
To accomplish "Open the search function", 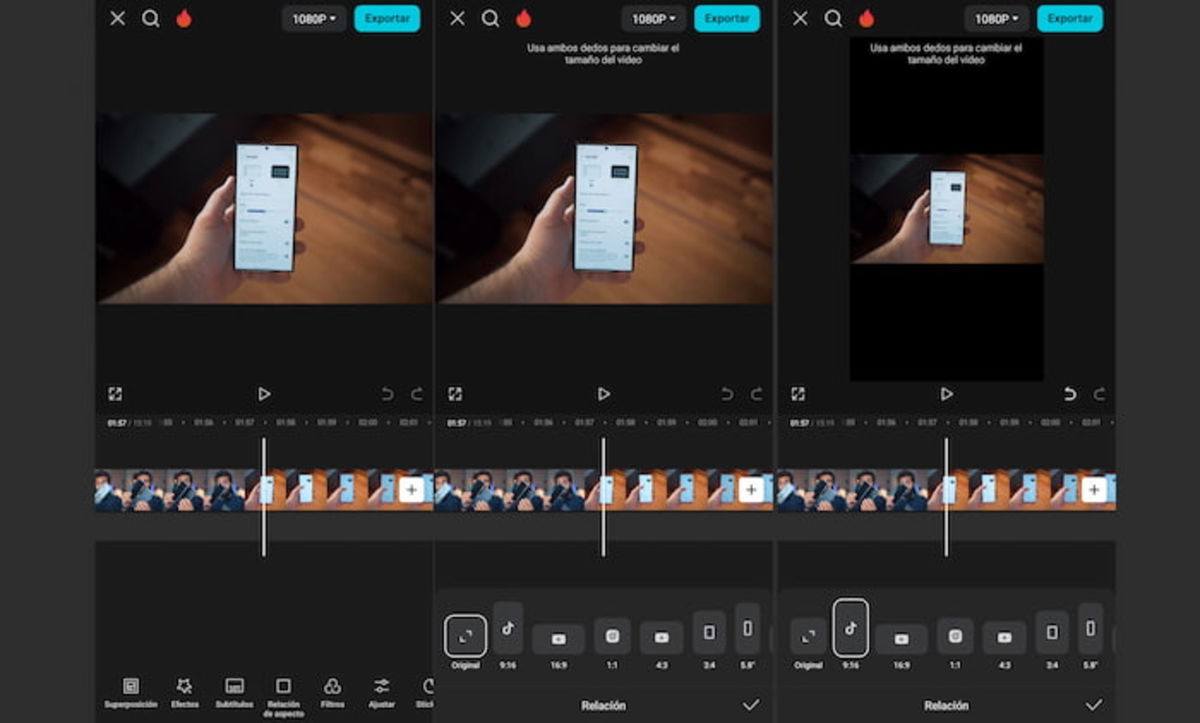I will coord(151,18).
